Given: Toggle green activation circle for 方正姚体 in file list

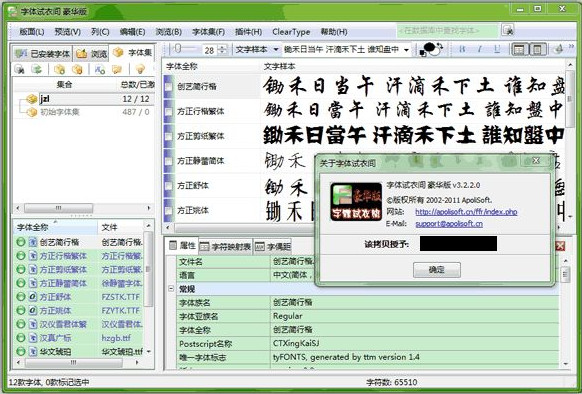Looking at the screenshot, I should point(21,310).
